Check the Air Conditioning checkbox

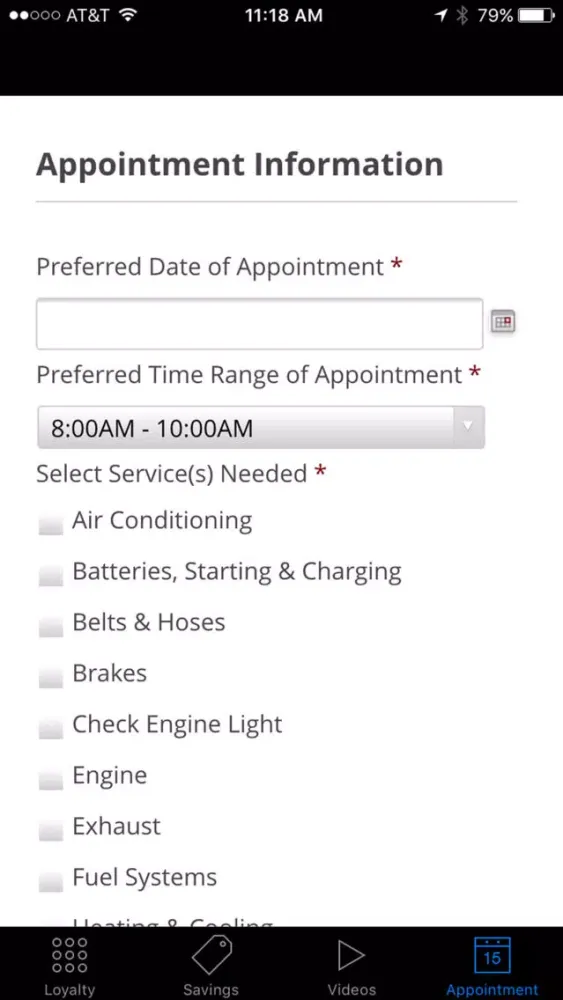(x=51, y=524)
